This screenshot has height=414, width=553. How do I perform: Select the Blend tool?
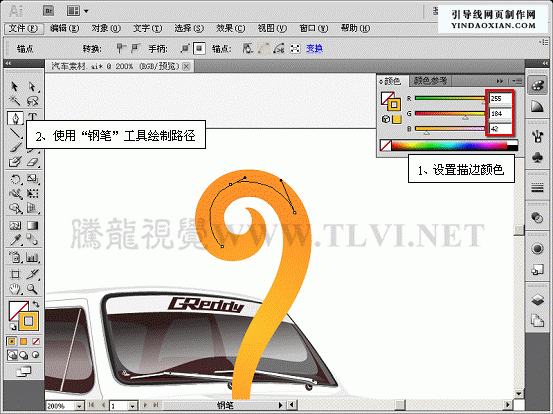32,240
